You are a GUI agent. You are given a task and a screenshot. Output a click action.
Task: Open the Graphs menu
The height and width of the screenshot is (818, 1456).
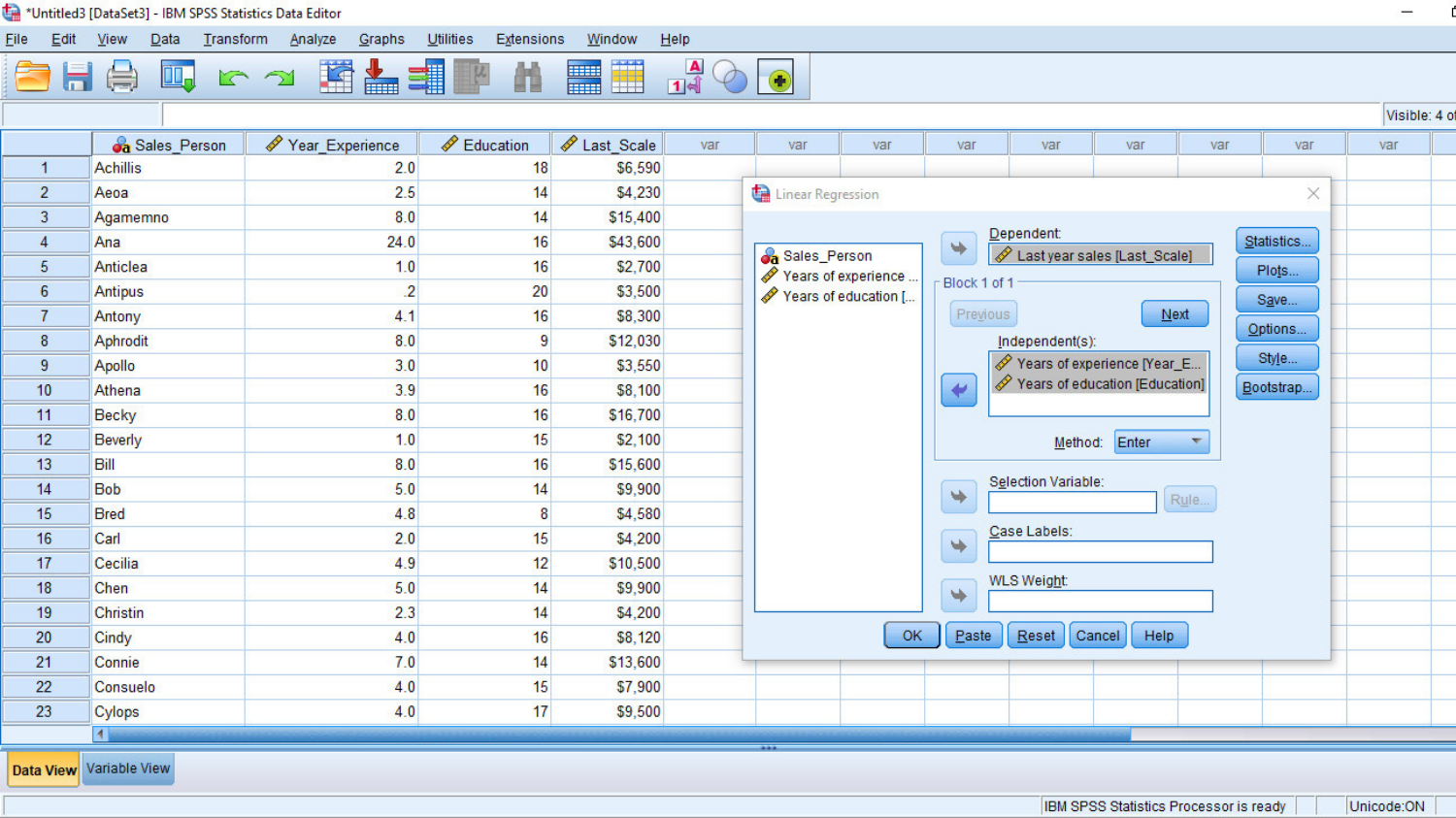381,39
